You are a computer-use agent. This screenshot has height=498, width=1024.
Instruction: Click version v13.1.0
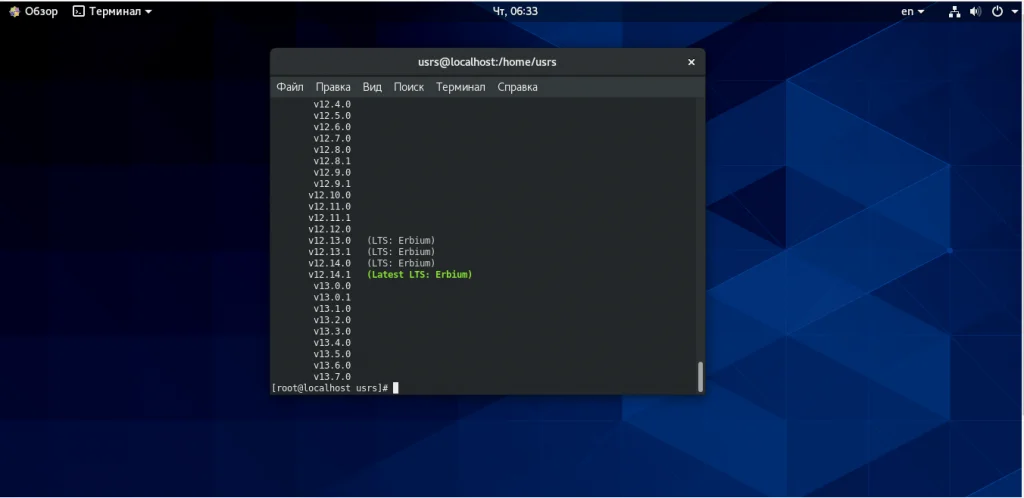332,309
